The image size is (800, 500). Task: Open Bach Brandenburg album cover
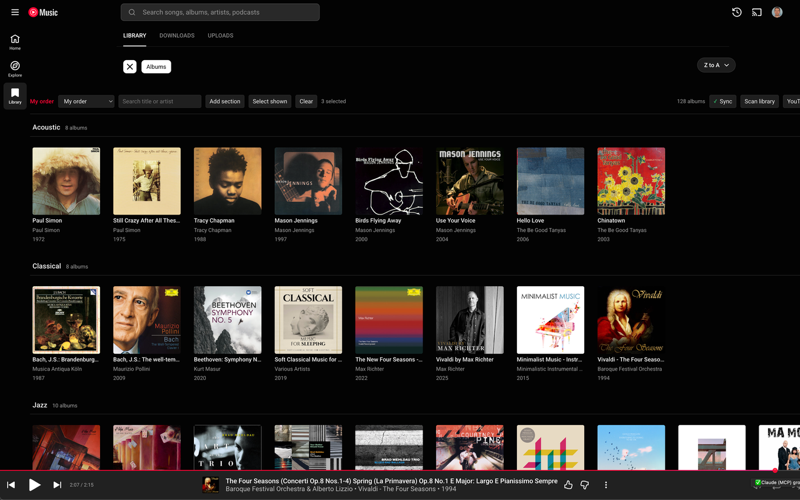[x=66, y=320]
